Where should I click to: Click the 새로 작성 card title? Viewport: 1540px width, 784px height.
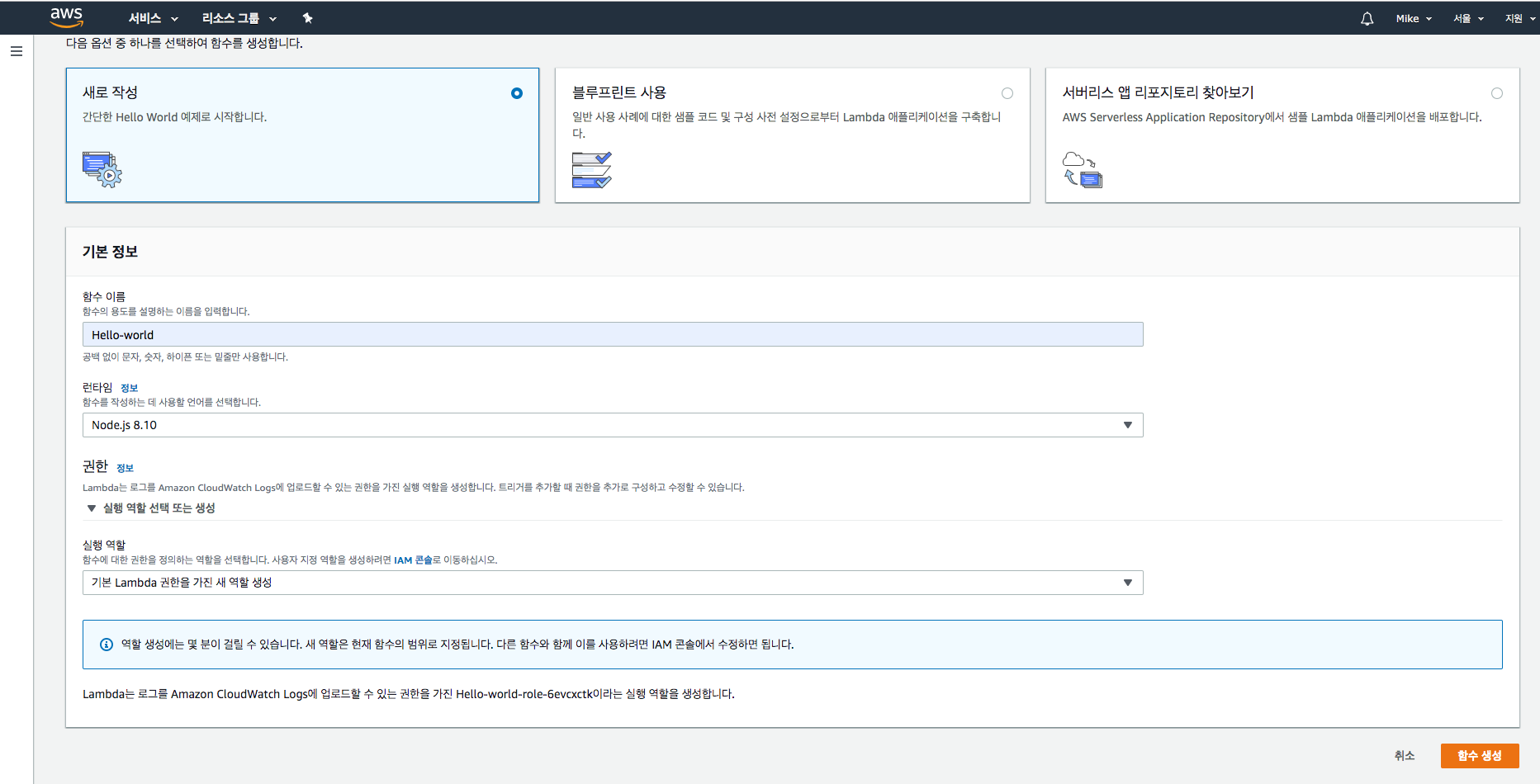coord(110,92)
